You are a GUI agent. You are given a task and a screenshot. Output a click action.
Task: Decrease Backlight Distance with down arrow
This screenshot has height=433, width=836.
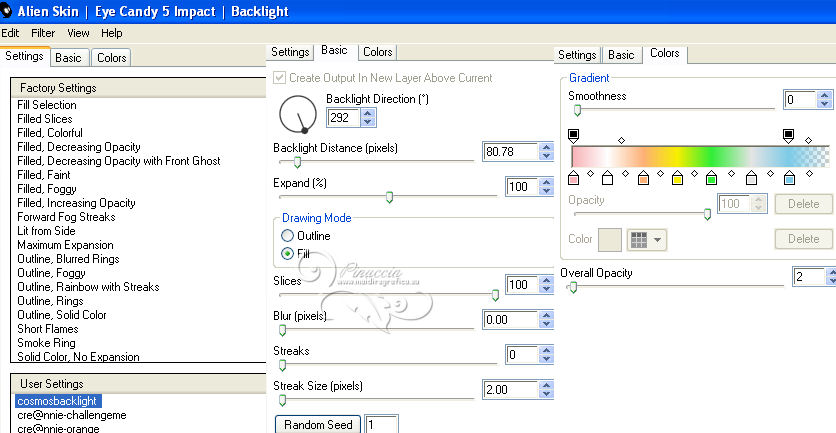545,156
